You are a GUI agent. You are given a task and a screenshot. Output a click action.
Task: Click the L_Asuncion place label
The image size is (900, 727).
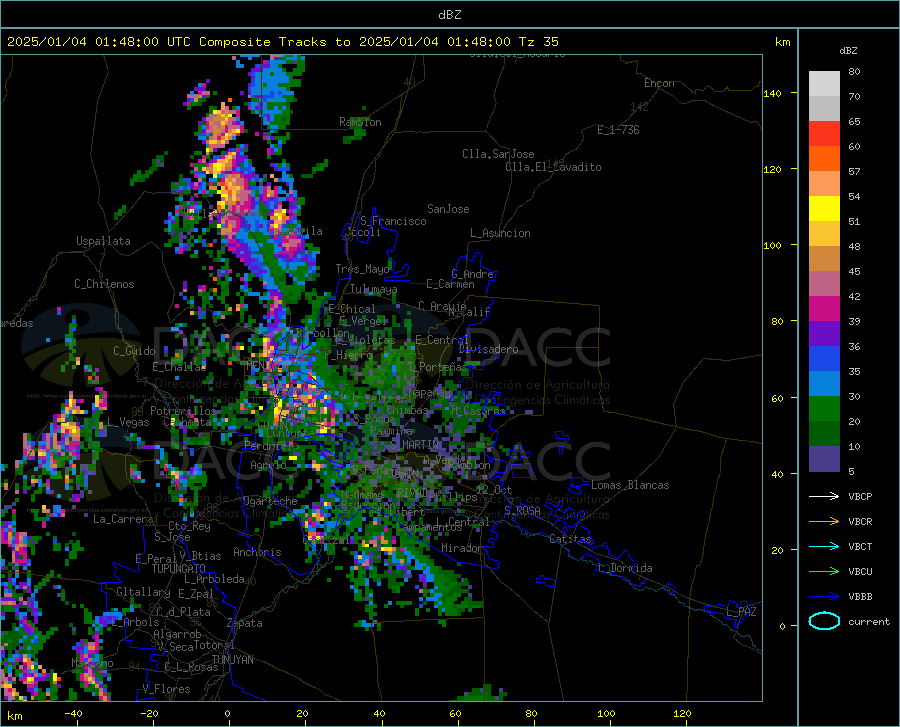pos(500,233)
